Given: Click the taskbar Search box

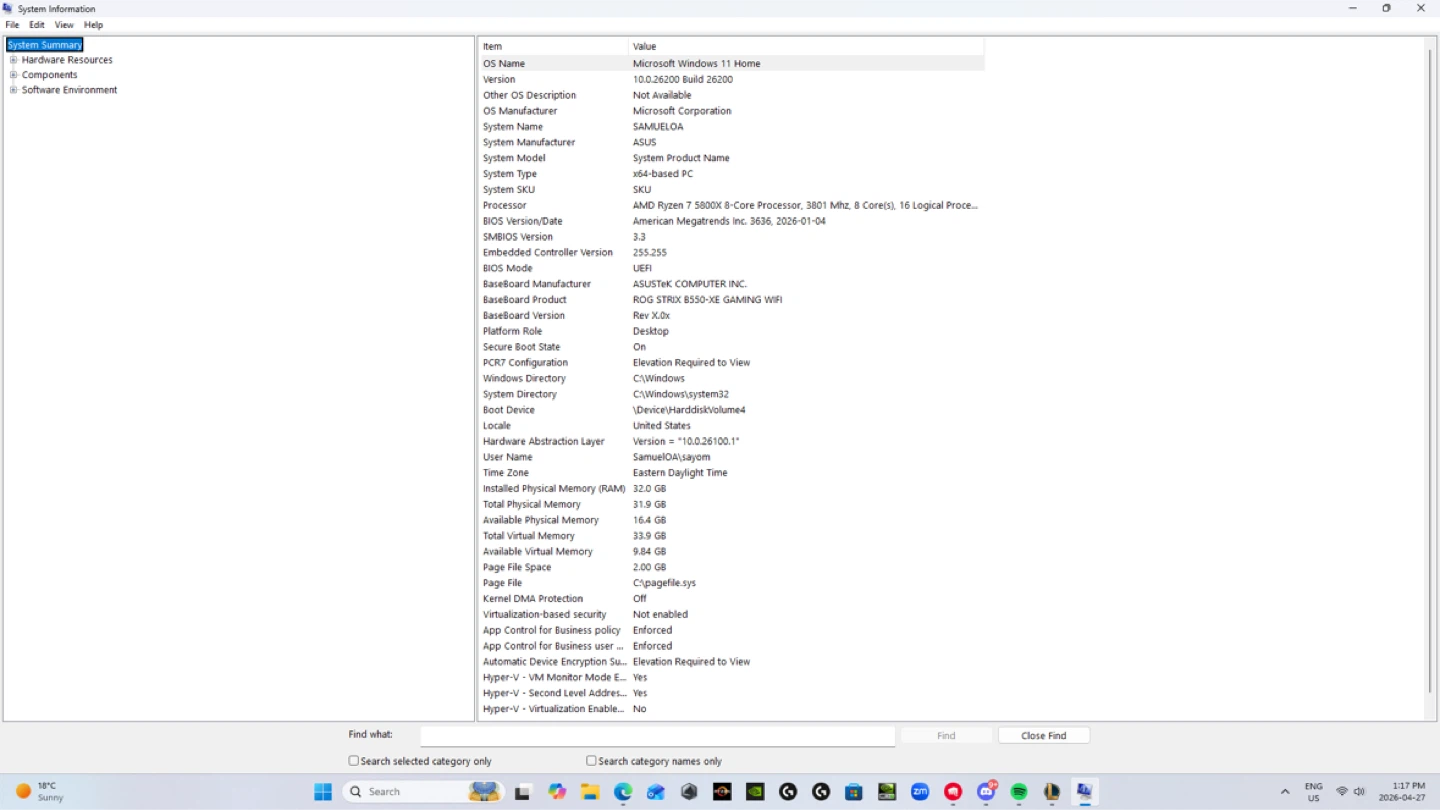Looking at the screenshot, I should (x=422, y=792).
